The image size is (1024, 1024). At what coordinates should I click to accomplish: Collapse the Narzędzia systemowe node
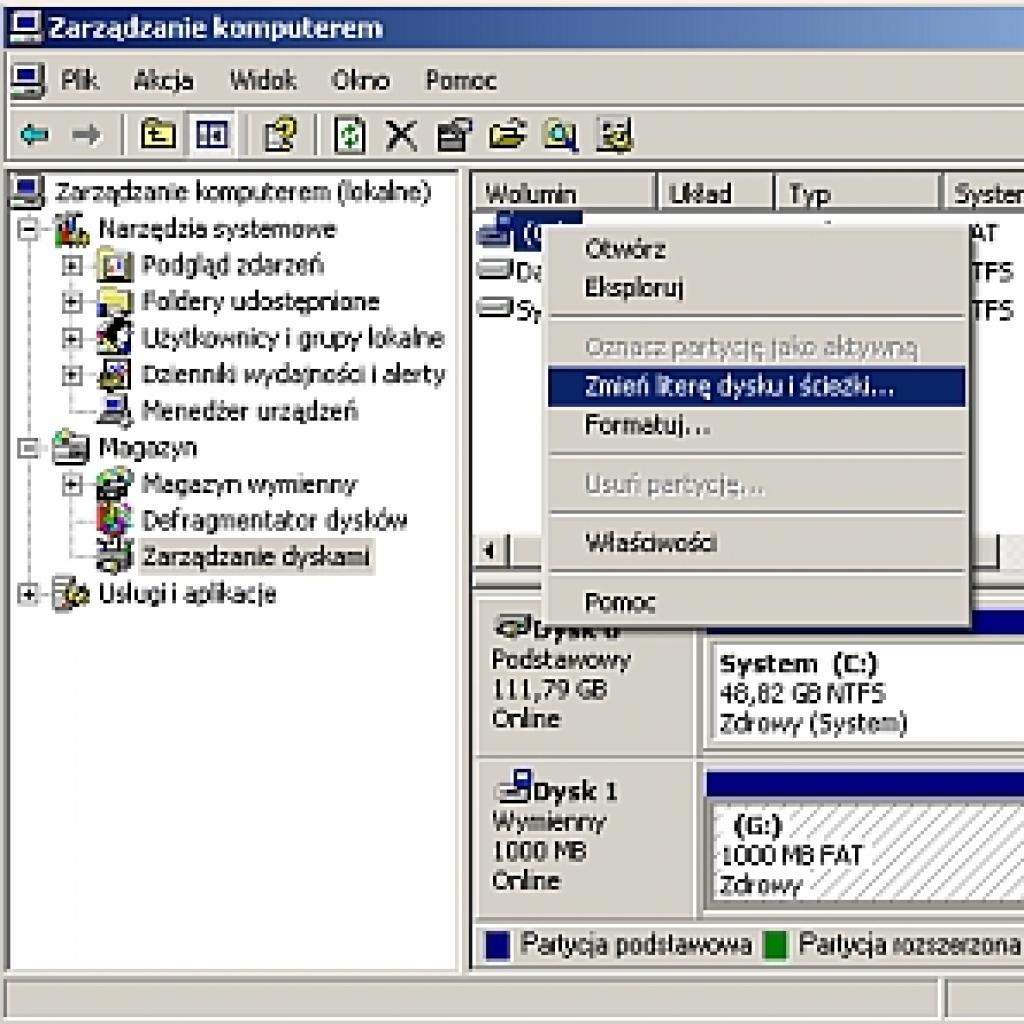click(x=28, y=230)
